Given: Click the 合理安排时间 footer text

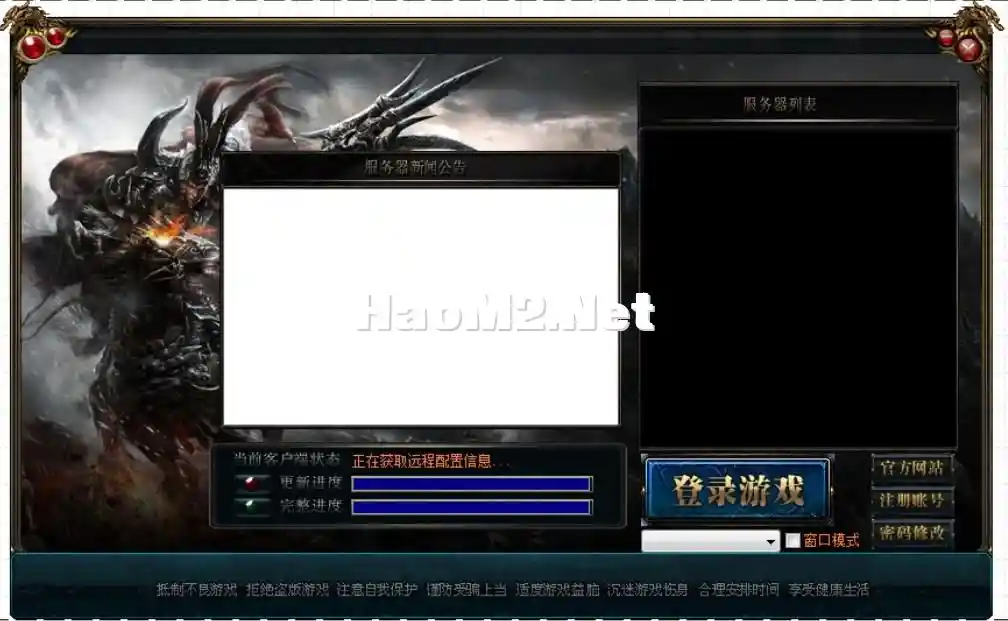Looking at the screenshot, I should click(739, 590).
